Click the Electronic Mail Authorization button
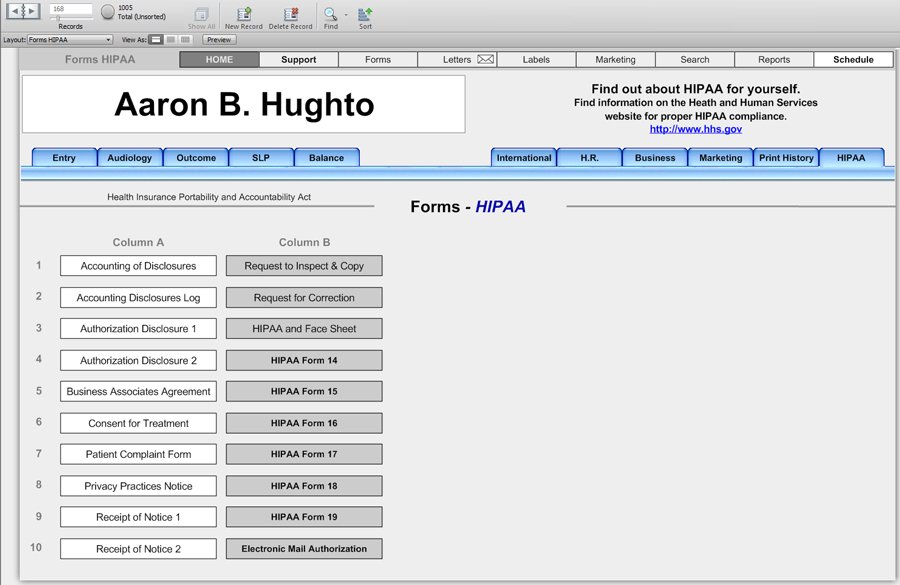The width and height of the screenshot is (900, 585). point(304,549)
